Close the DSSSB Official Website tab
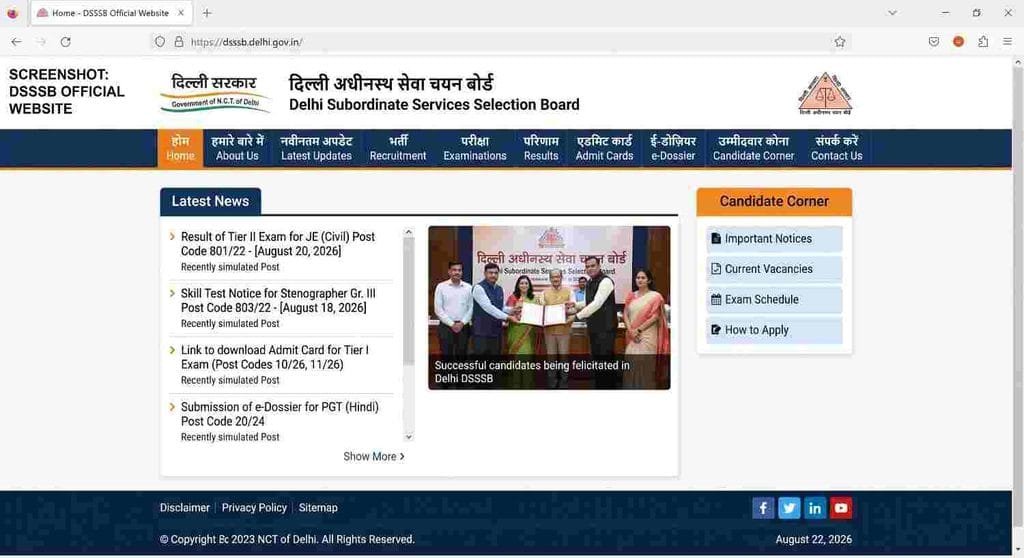The height and width of the screenshot is (558, 1024). click(x=181, y=13)
